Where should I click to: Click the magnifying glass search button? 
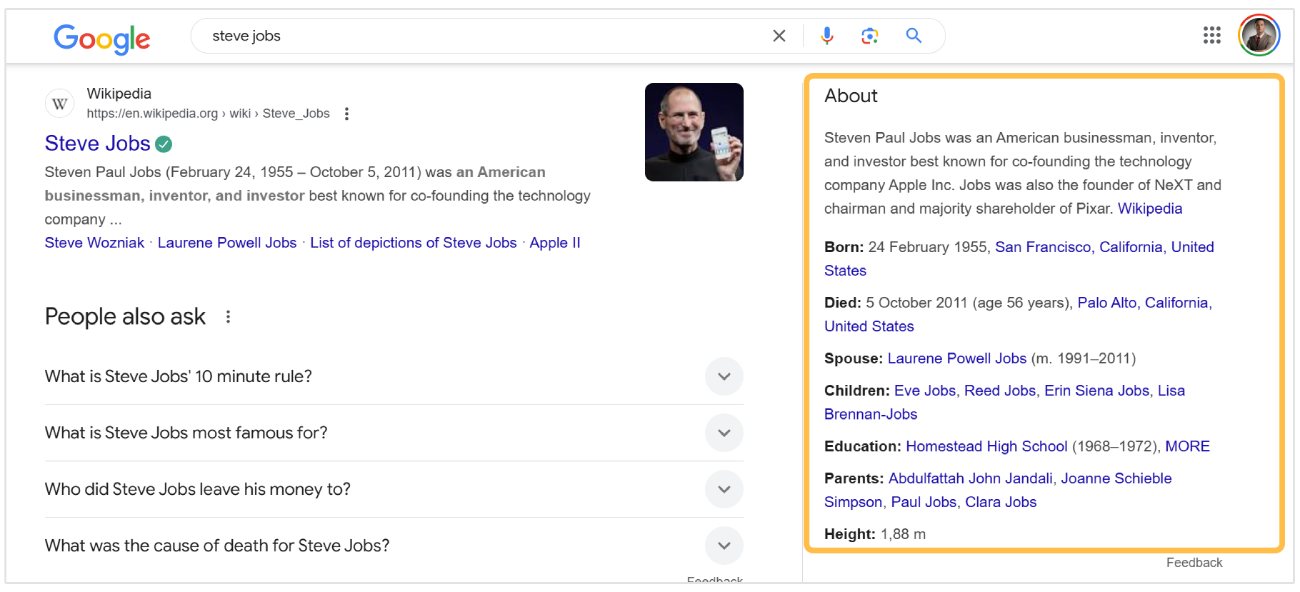913,36
